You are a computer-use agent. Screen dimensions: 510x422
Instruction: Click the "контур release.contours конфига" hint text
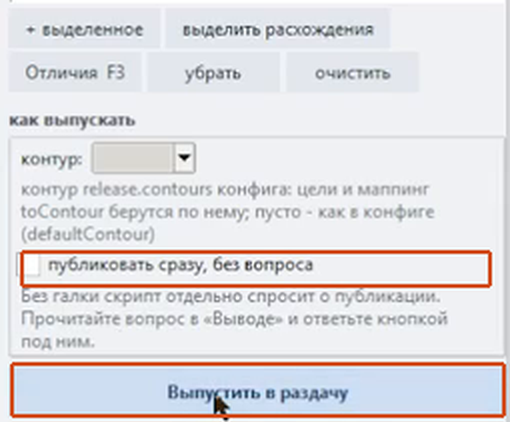(228, 212)
